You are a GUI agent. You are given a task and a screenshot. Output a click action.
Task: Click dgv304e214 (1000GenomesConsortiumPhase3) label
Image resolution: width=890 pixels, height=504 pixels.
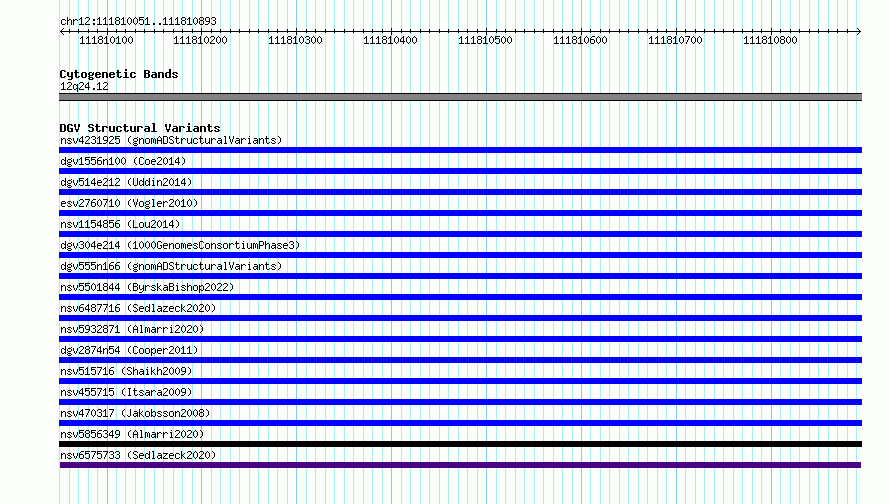coord(180,245)
